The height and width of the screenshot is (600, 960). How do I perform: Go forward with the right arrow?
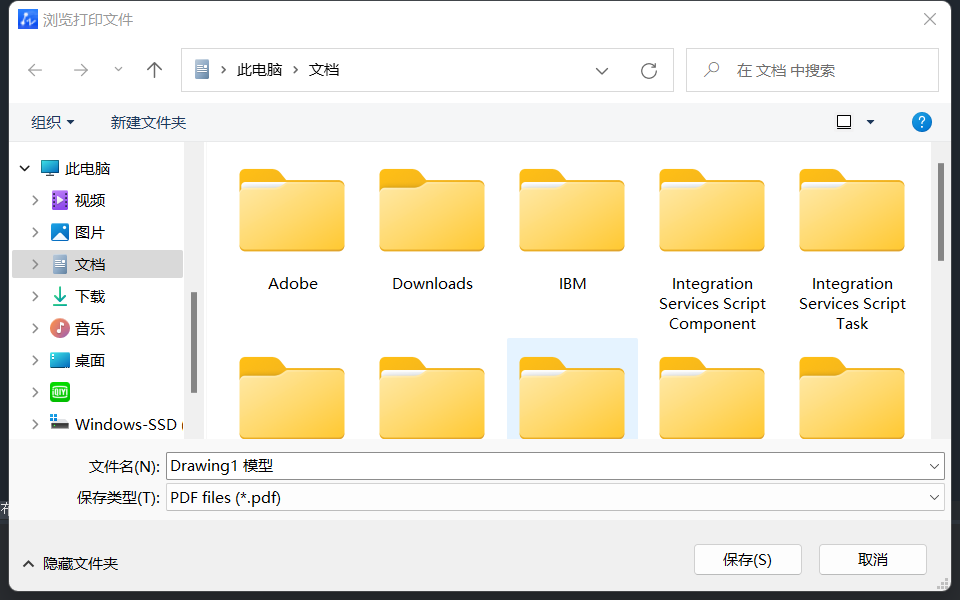coord(81,70)
